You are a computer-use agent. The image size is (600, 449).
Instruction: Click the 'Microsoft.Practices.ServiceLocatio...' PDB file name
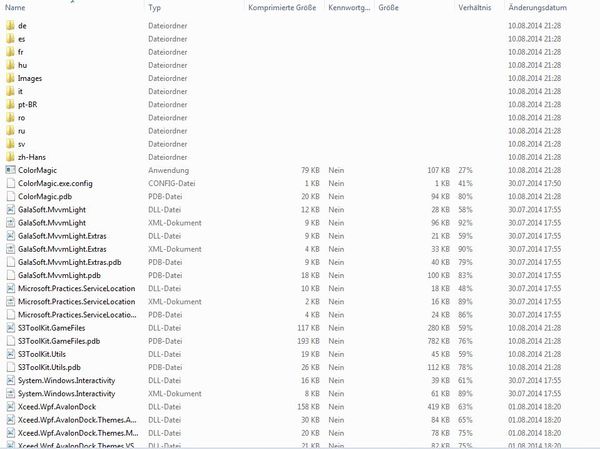(x=77, y=315)
